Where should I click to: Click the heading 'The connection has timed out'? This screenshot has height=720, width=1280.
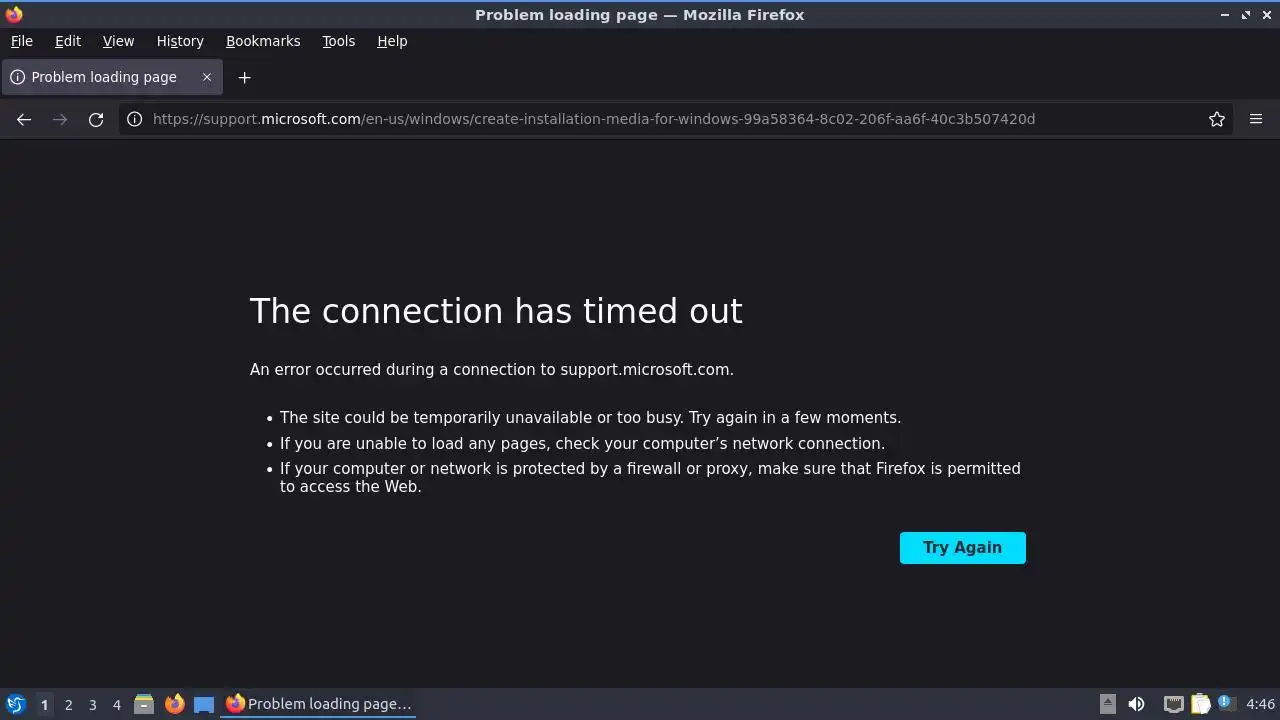[x=496, y=311]
